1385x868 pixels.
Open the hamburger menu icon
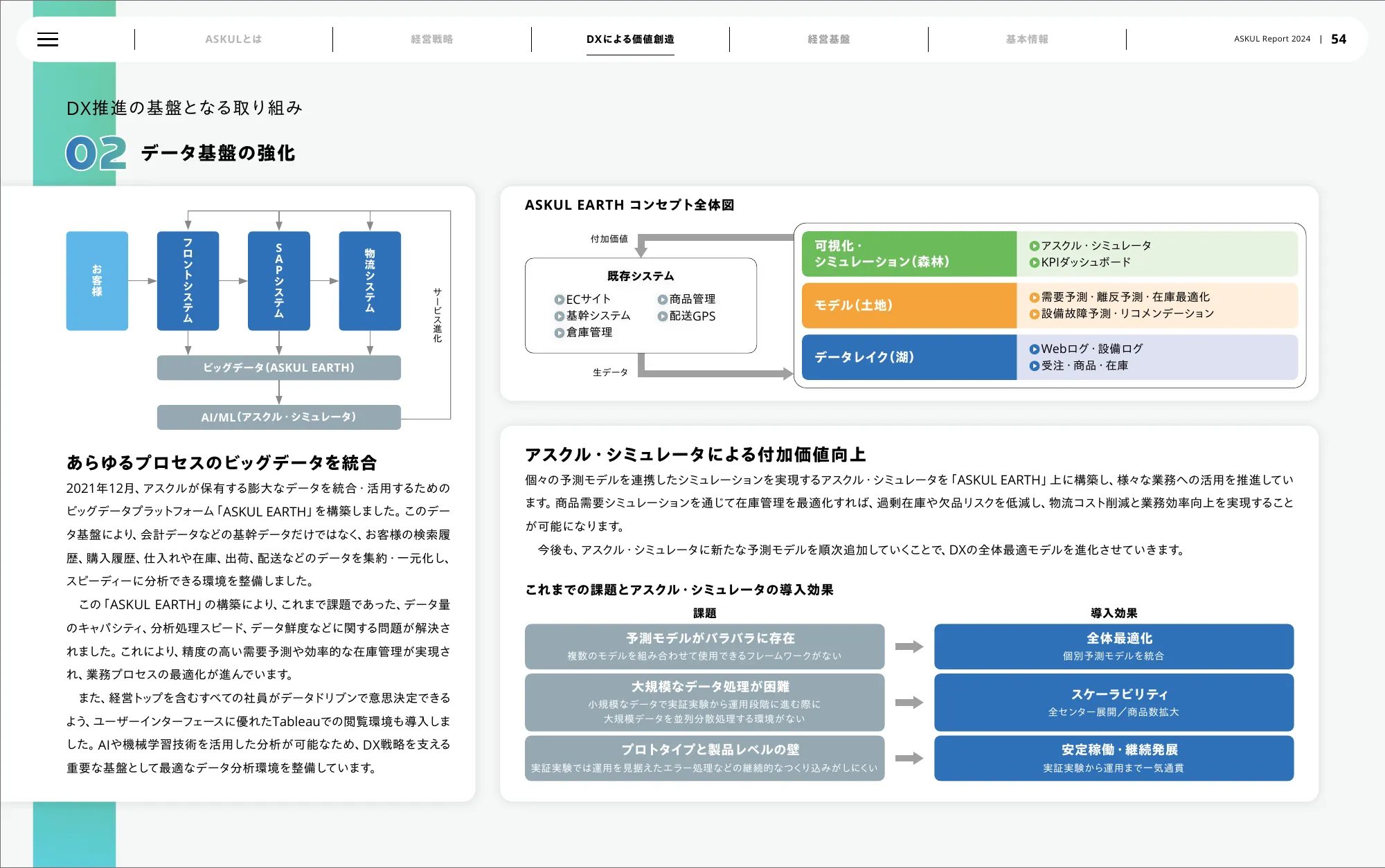[x=48, y=39]
